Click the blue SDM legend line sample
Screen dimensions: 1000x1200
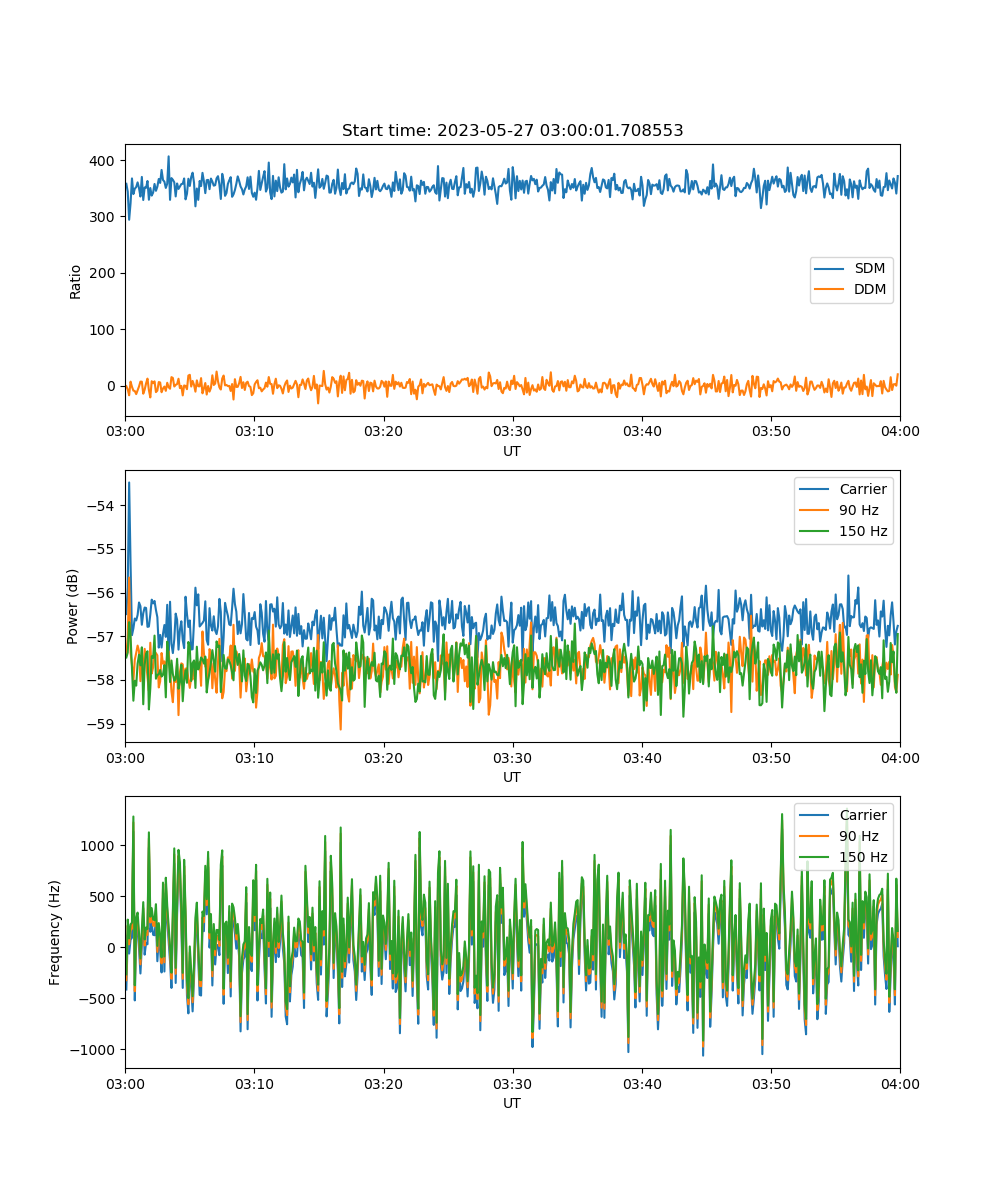[830, 269]
